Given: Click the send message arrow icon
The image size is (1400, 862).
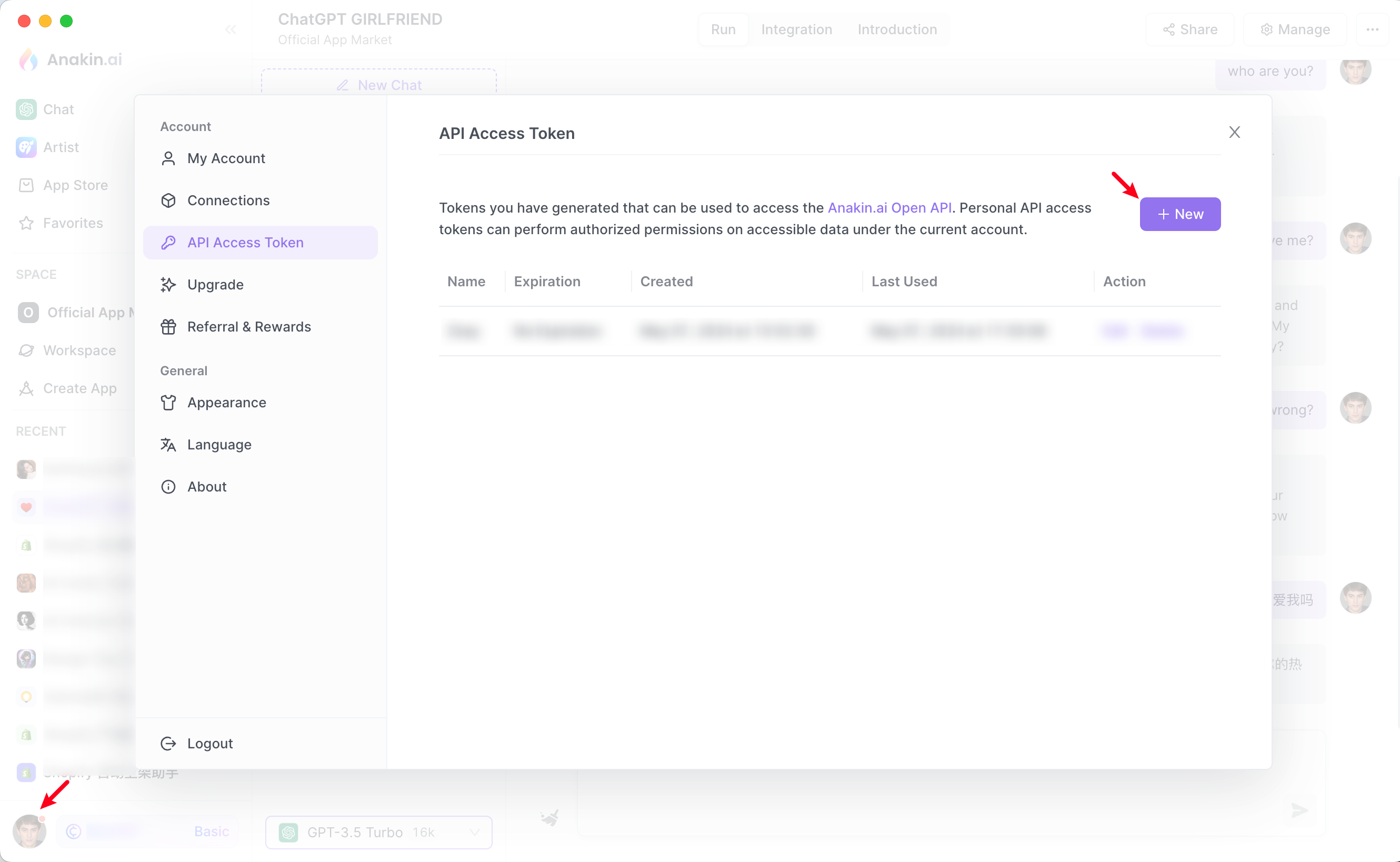Looking at the screenshot, I should [x=1299, y=810].
